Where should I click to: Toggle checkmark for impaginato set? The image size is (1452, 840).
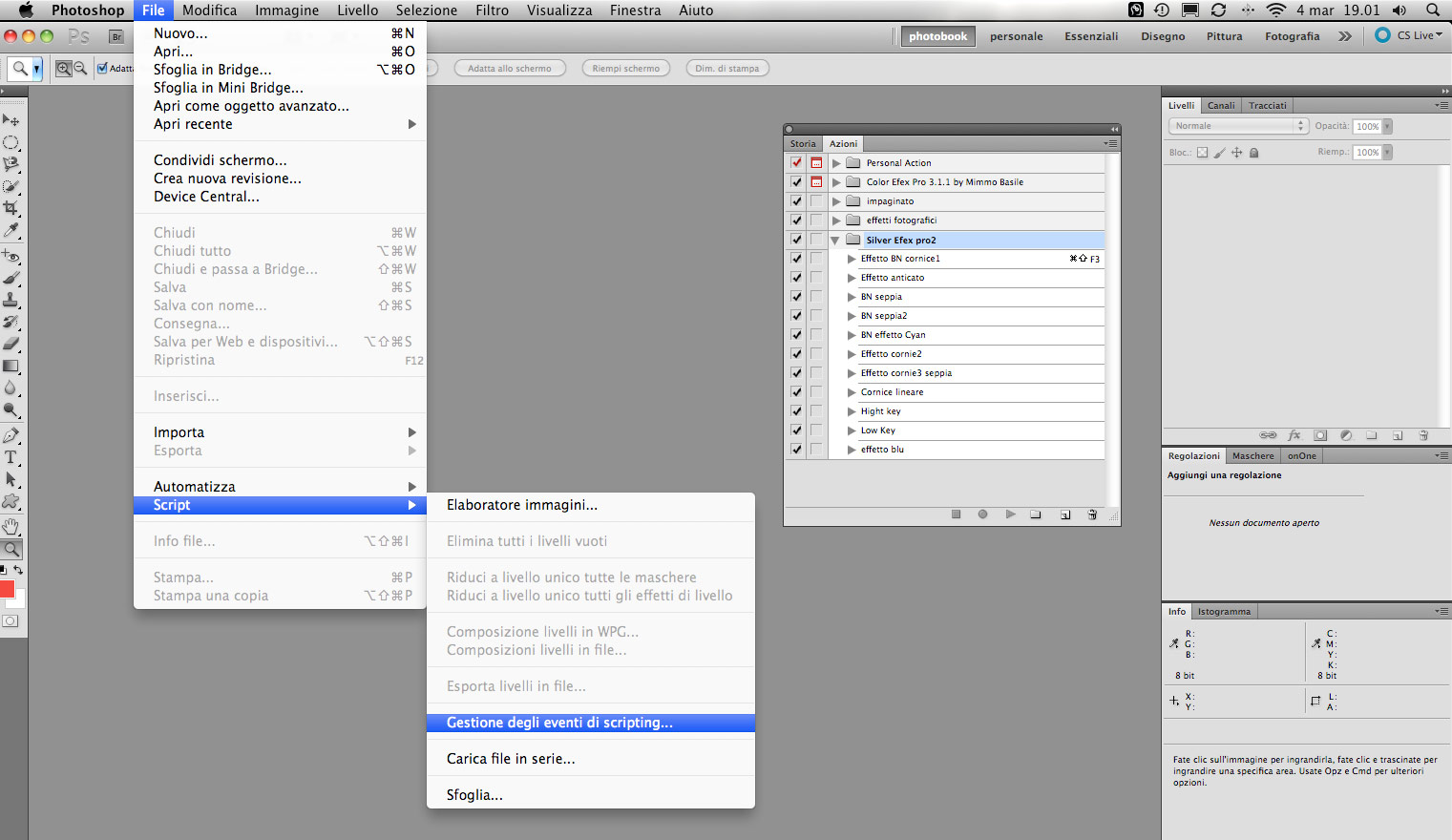(x=796, y=200)
